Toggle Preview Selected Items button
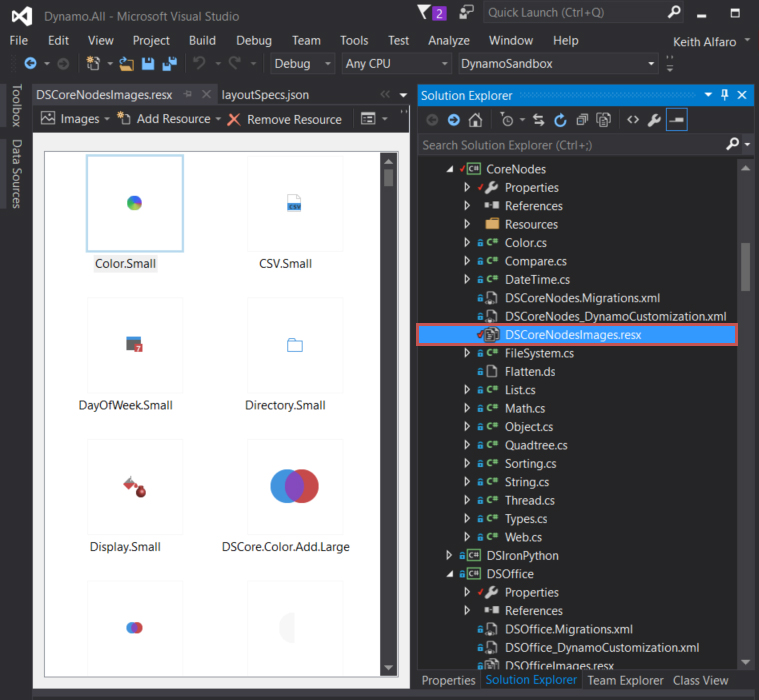The width and height of the screenshot is (759, 700). 677,120
